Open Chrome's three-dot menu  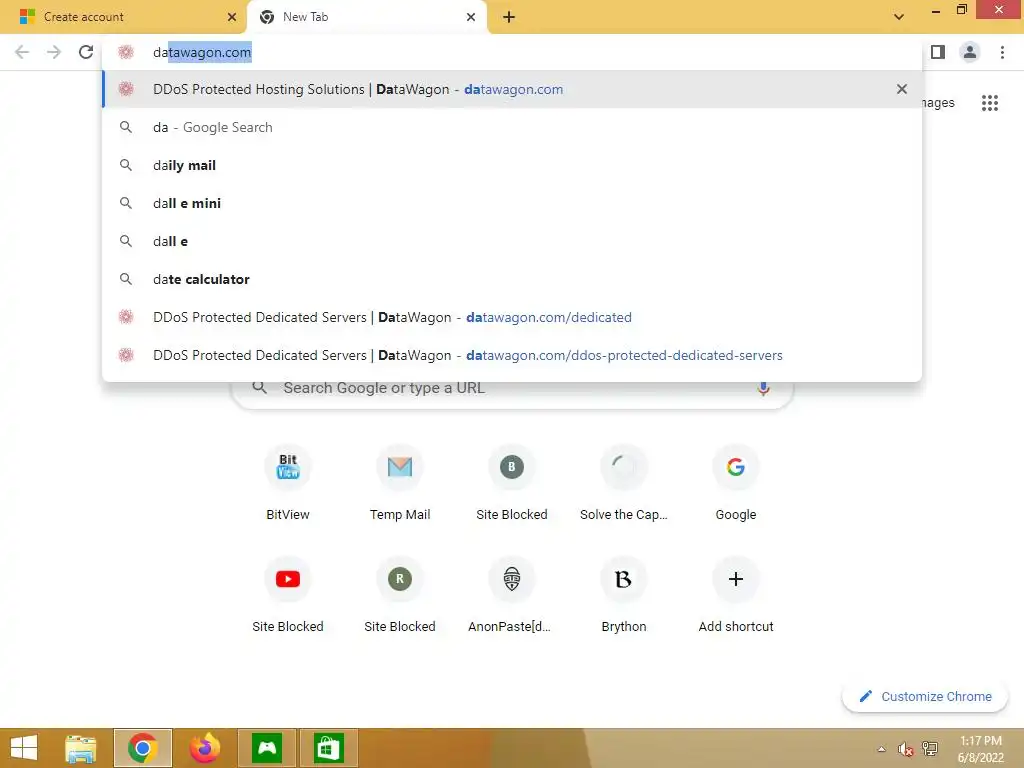(1002, 52)
